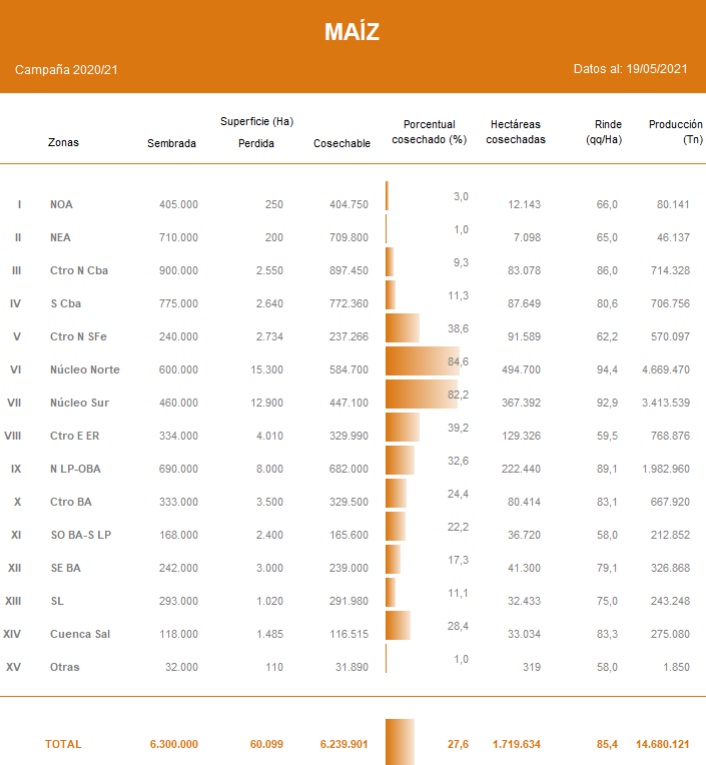Screen dimensions: 706x765
Task: Select the Zonas column header
Action: click(x=63, y=143)
